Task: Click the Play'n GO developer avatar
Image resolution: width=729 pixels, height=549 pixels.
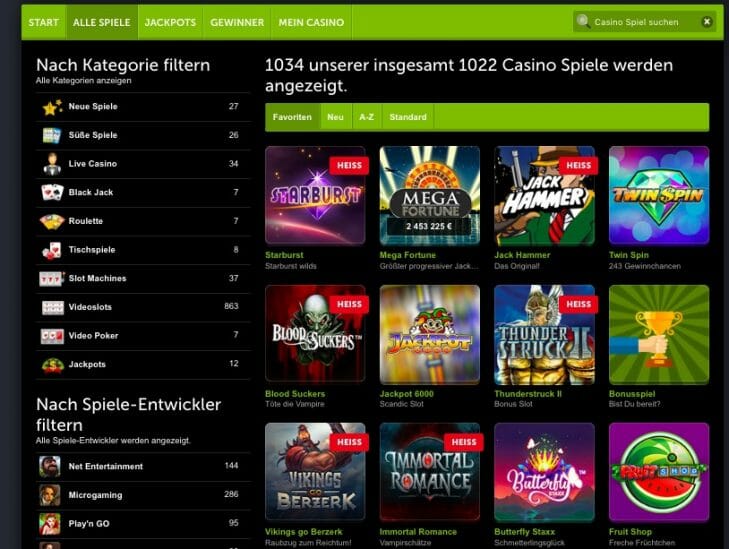Action: click(50, 524)
